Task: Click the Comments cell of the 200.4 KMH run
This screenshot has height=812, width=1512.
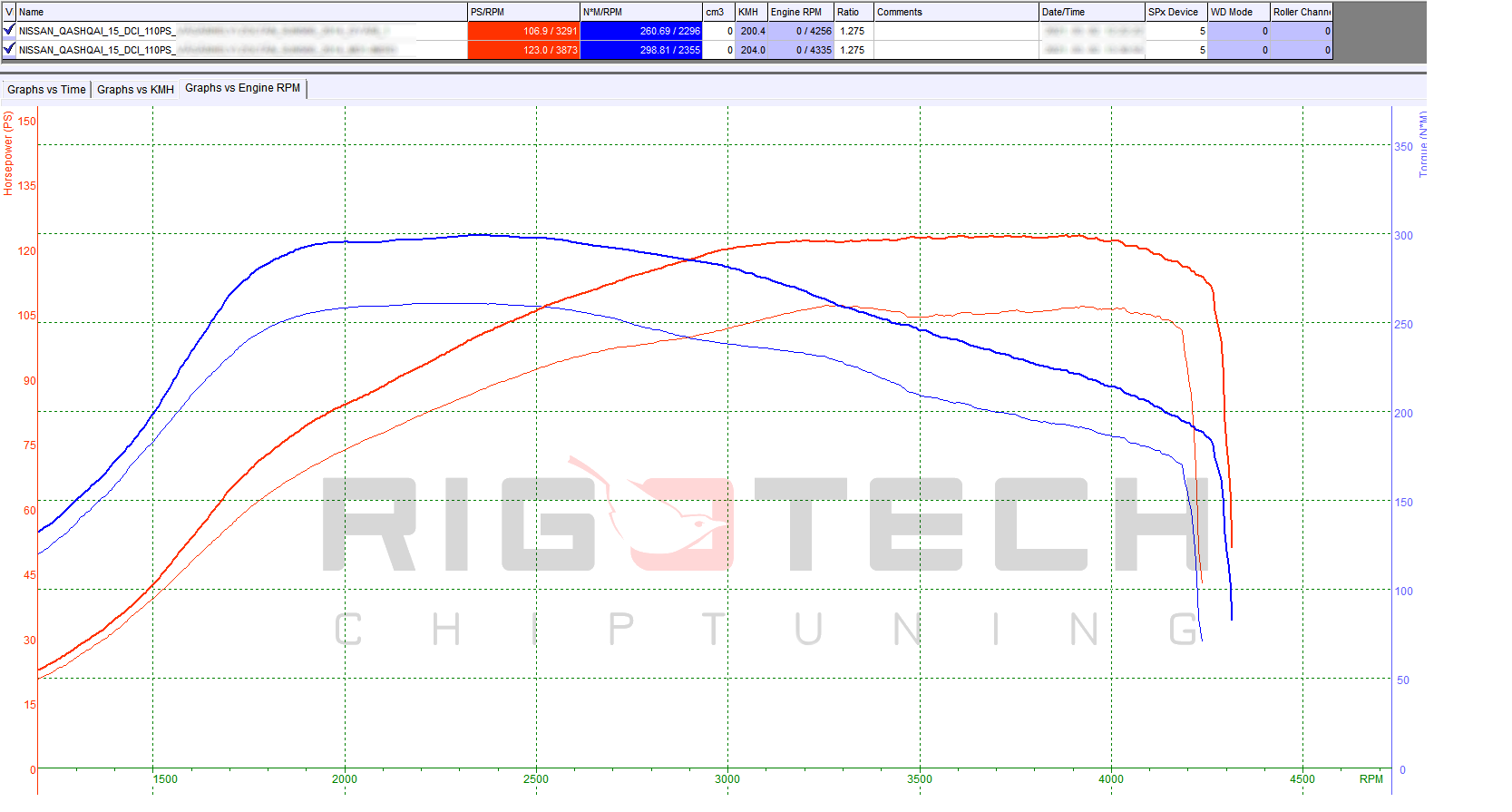Action: pyautogui.click(x=956, y=31)
